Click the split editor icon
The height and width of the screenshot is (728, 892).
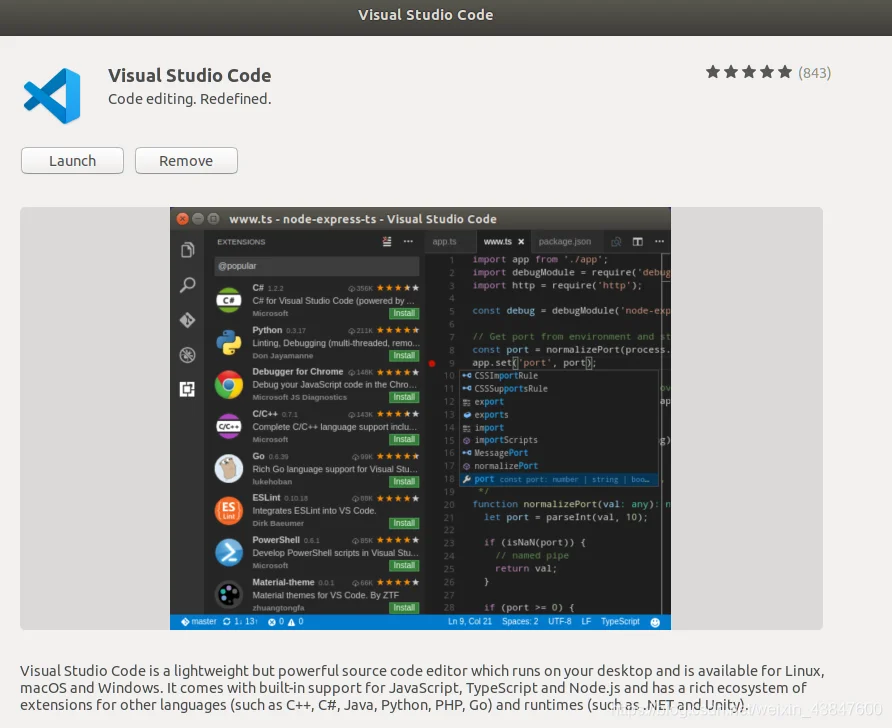click(637, 242)
